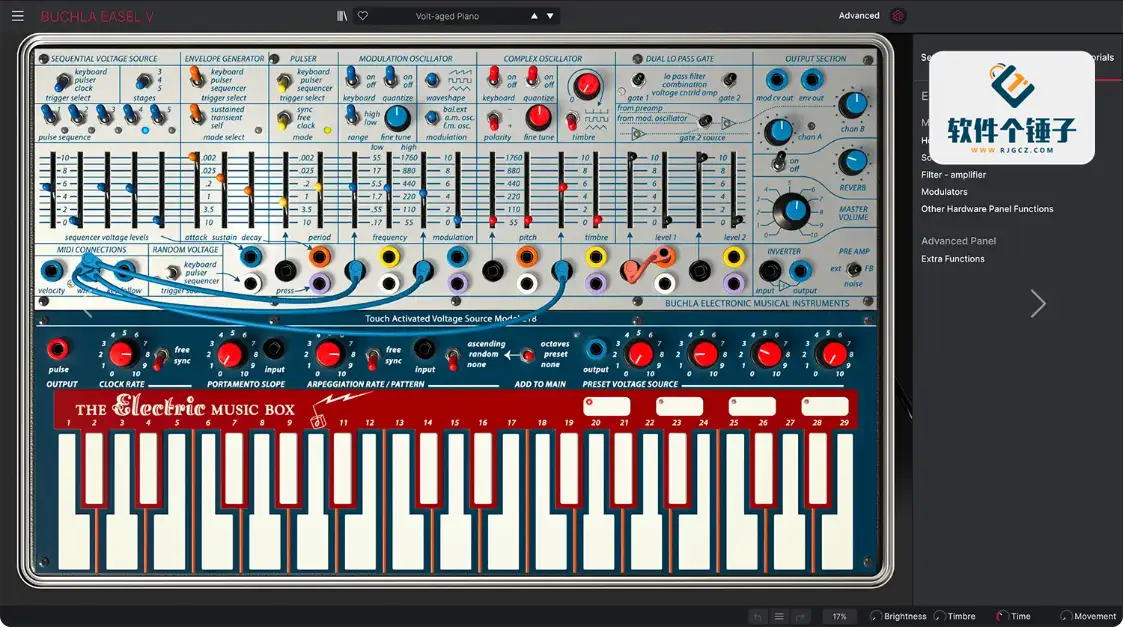Image resolution: width=1124 pixels, height=628 pixels.
Task: Open the hamburger menu top left
Action: pos(17,15)
